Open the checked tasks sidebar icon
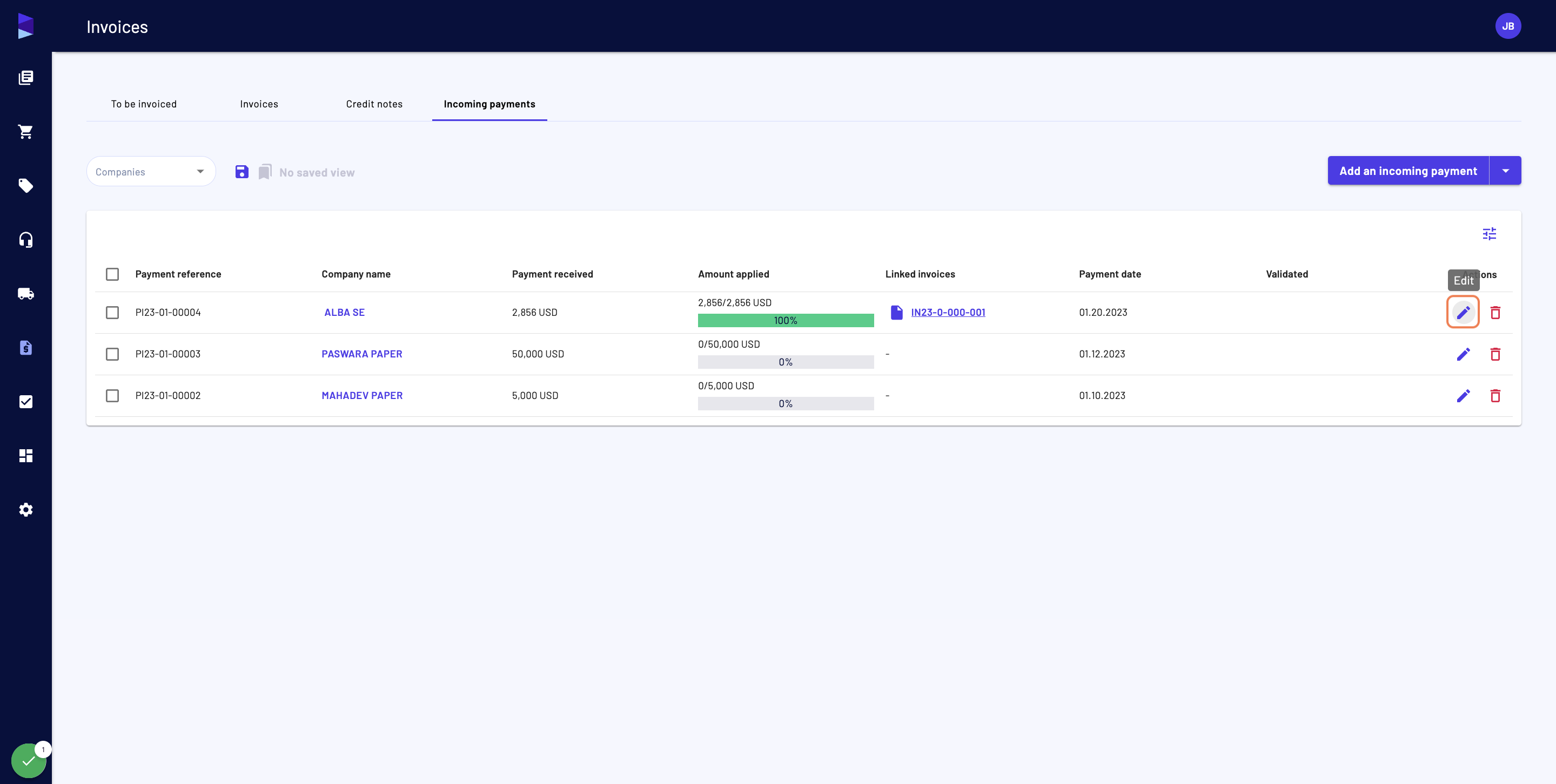The image size is (1556, 784). point(26,402)
